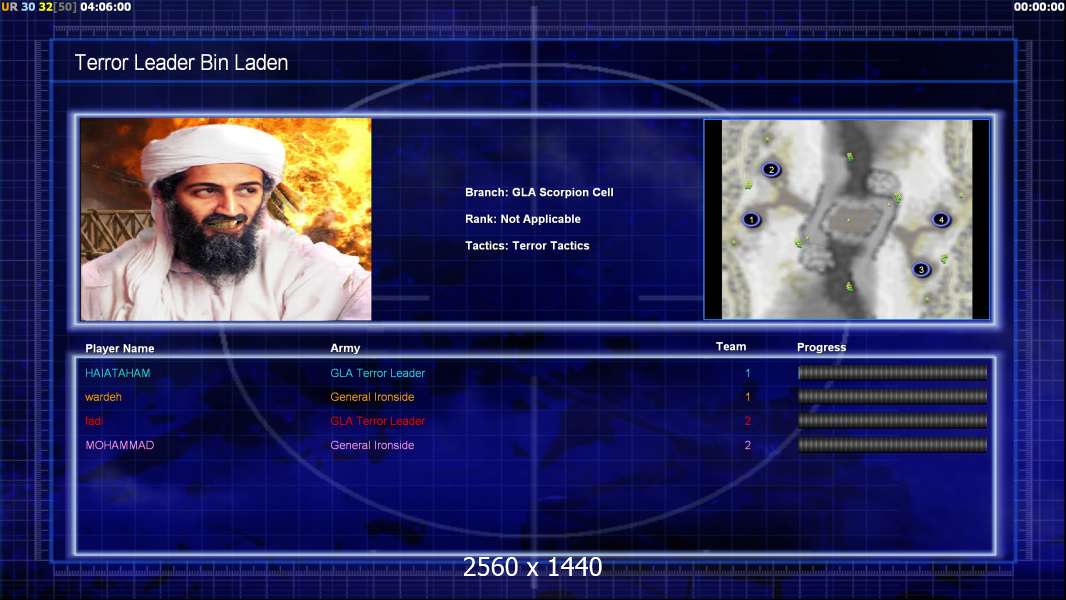Click 'Tactics: Terror Tactics' text
Viewport: 1066px width, 600px height.
click(527, 245)
